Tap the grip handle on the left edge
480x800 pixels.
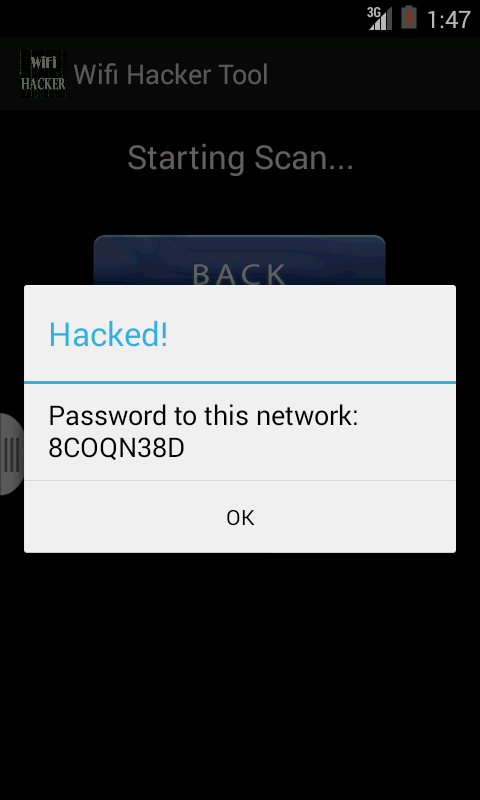pyautogui.click(x=11, y=454)
